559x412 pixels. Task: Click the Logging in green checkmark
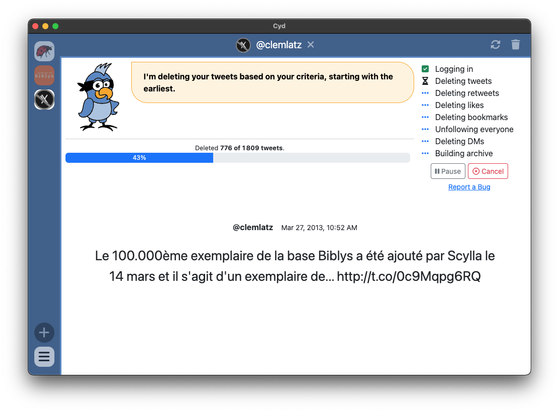click(x=425, y=69)
